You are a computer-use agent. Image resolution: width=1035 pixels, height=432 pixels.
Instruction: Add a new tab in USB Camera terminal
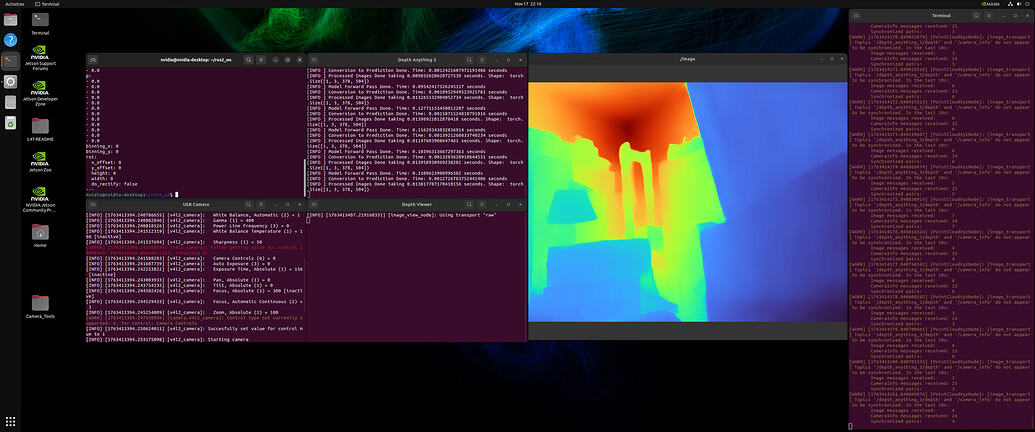coord(93,204)
